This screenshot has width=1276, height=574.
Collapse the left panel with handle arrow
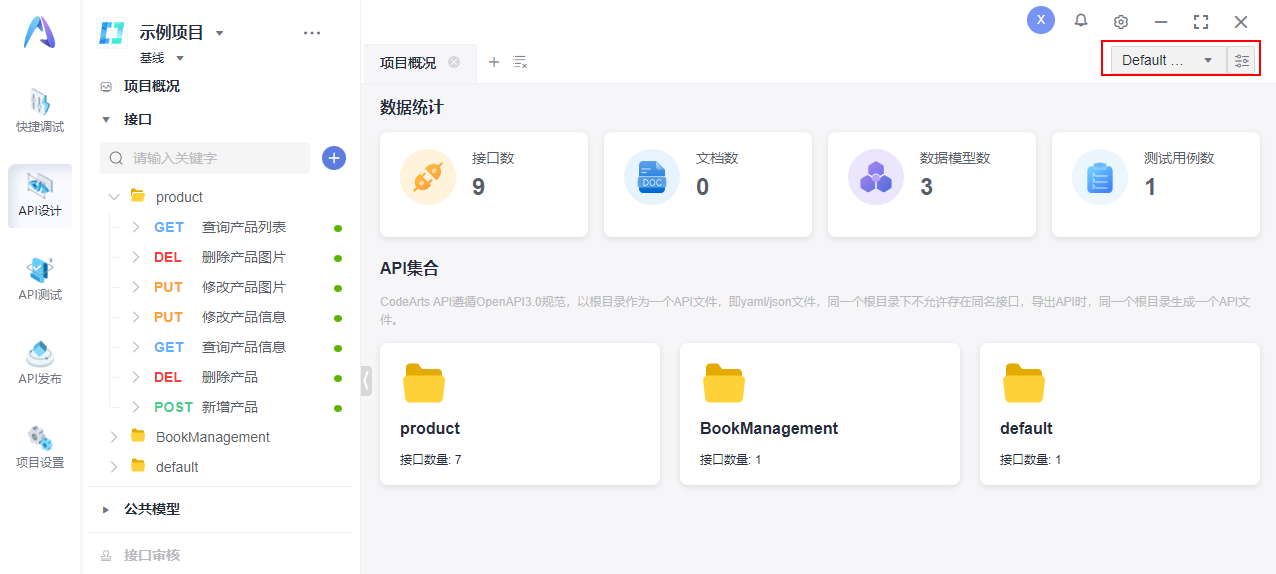point(366,380)
